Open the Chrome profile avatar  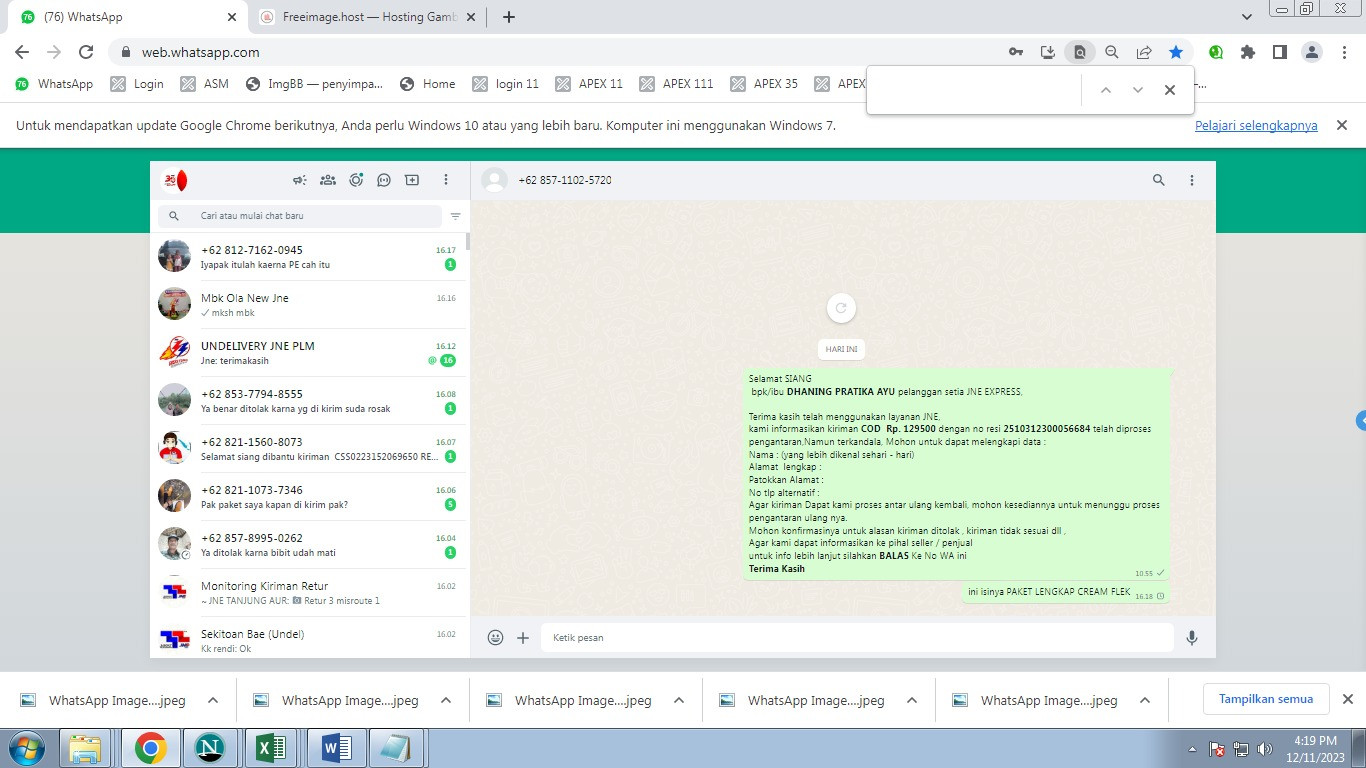1312,52
